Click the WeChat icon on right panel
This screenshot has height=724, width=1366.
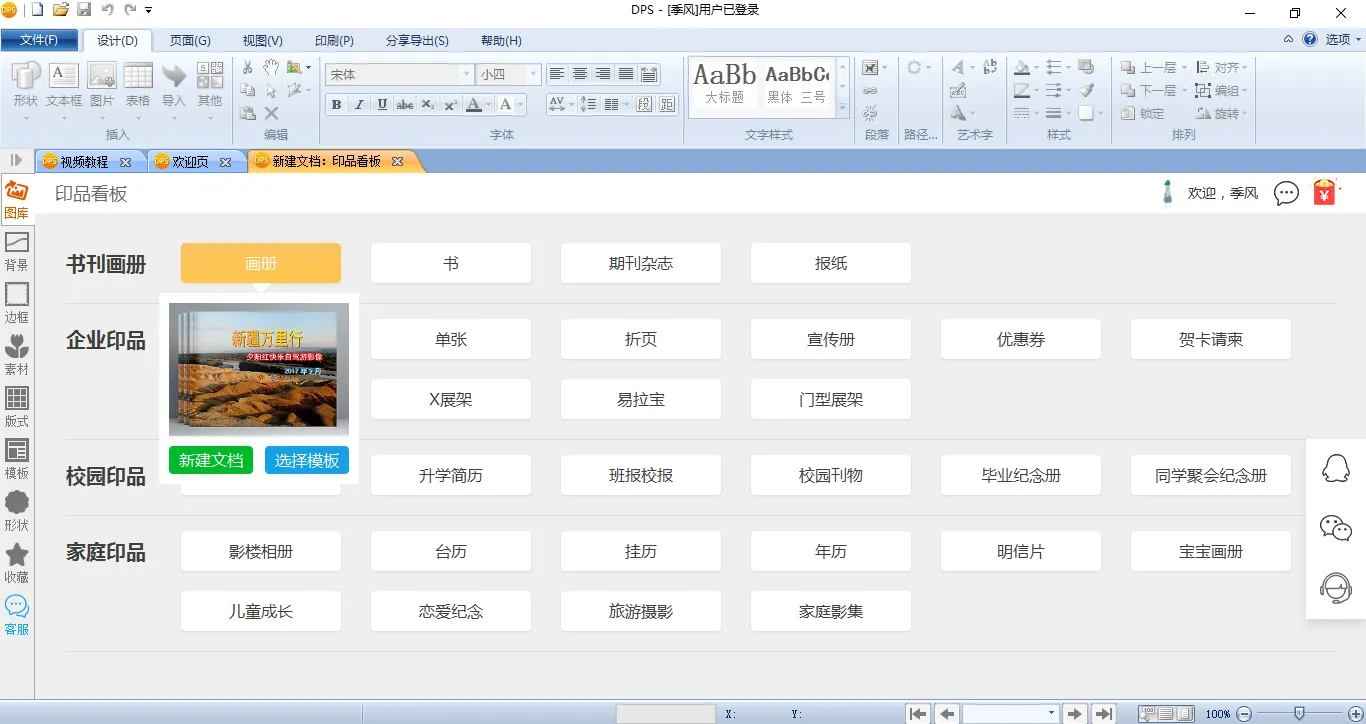1335,527
